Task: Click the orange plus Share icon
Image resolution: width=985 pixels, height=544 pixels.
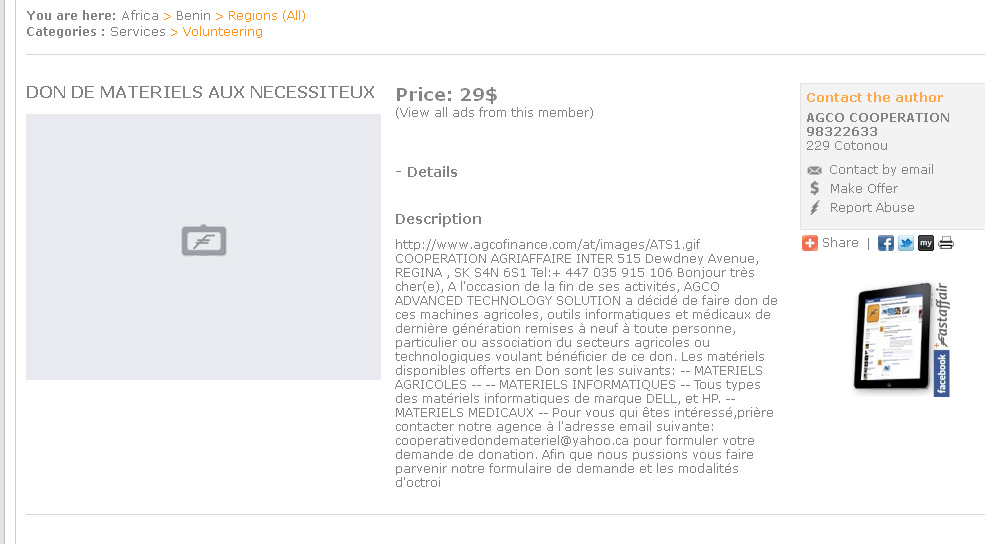Action: pyautogui.click(x=810, y=243)
